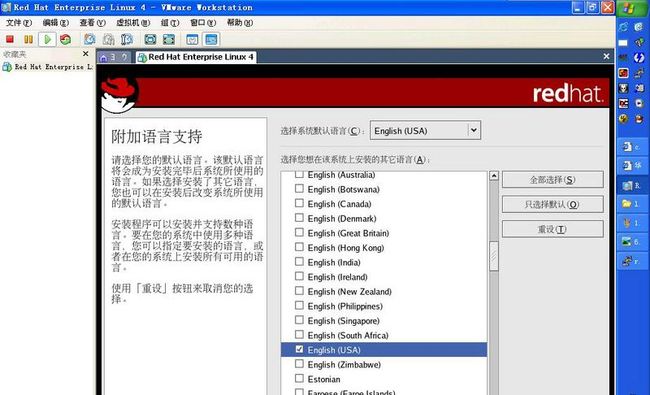This screenshot has height=395, width=650.
Task: Click the red Power Off toolbar icon
Action: 10,39
